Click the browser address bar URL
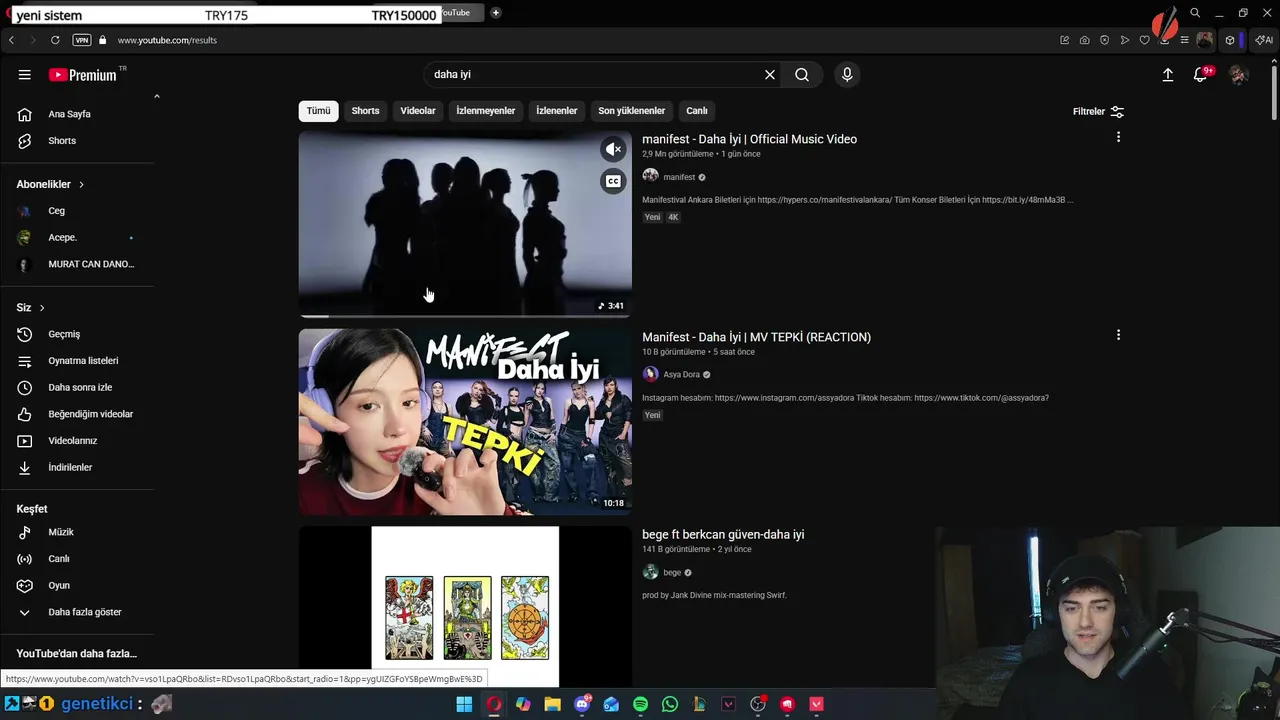This screenshot has height=720, width=1280. pyautogui.click(x=167, y=40)
